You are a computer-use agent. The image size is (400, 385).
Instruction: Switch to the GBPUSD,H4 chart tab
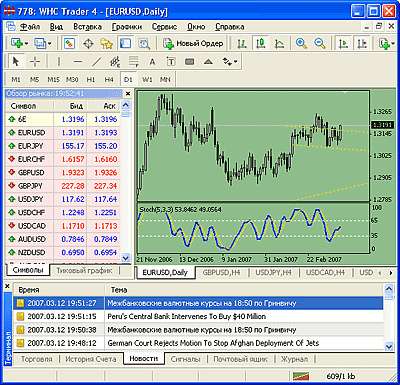pyautogui.click(x=221, y=272)
